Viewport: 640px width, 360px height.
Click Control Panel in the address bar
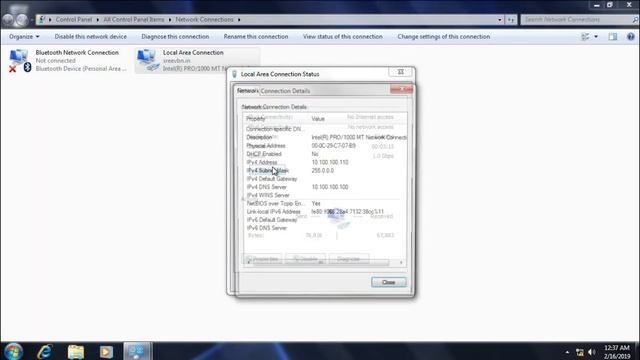coord(73,20)
